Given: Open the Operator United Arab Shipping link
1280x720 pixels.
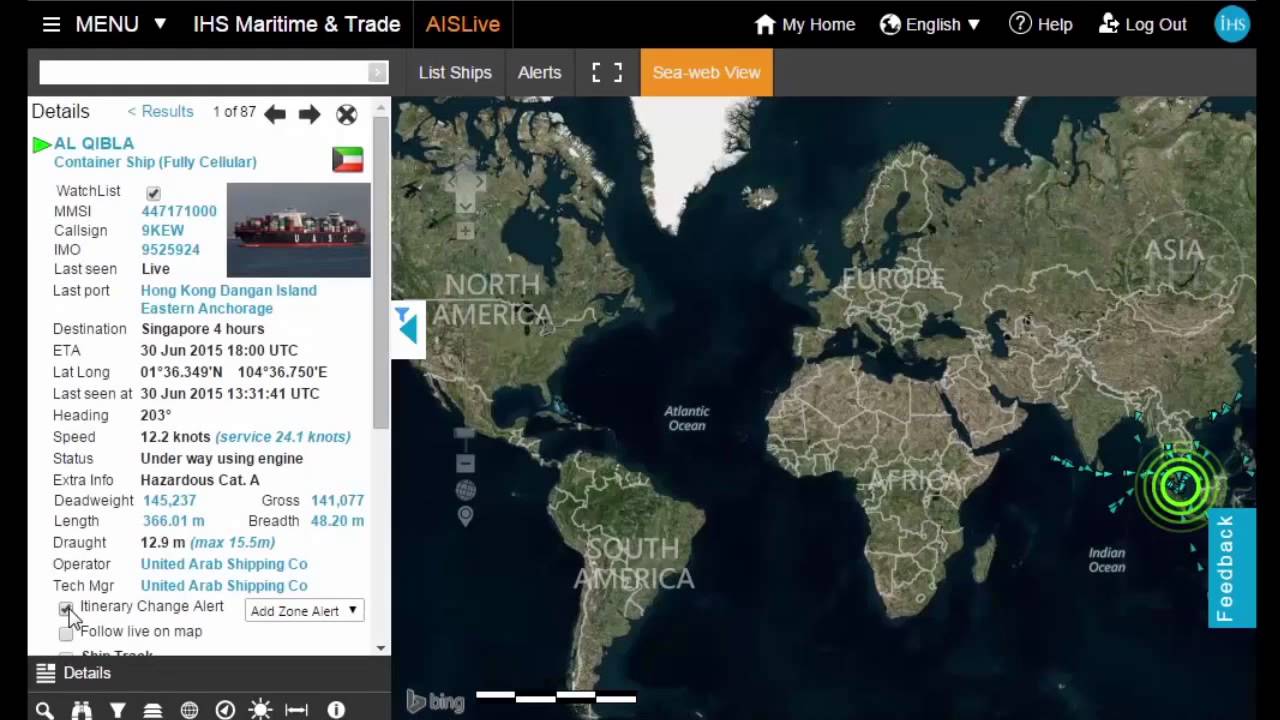Looking at the screenshot, I should point(224,564).
